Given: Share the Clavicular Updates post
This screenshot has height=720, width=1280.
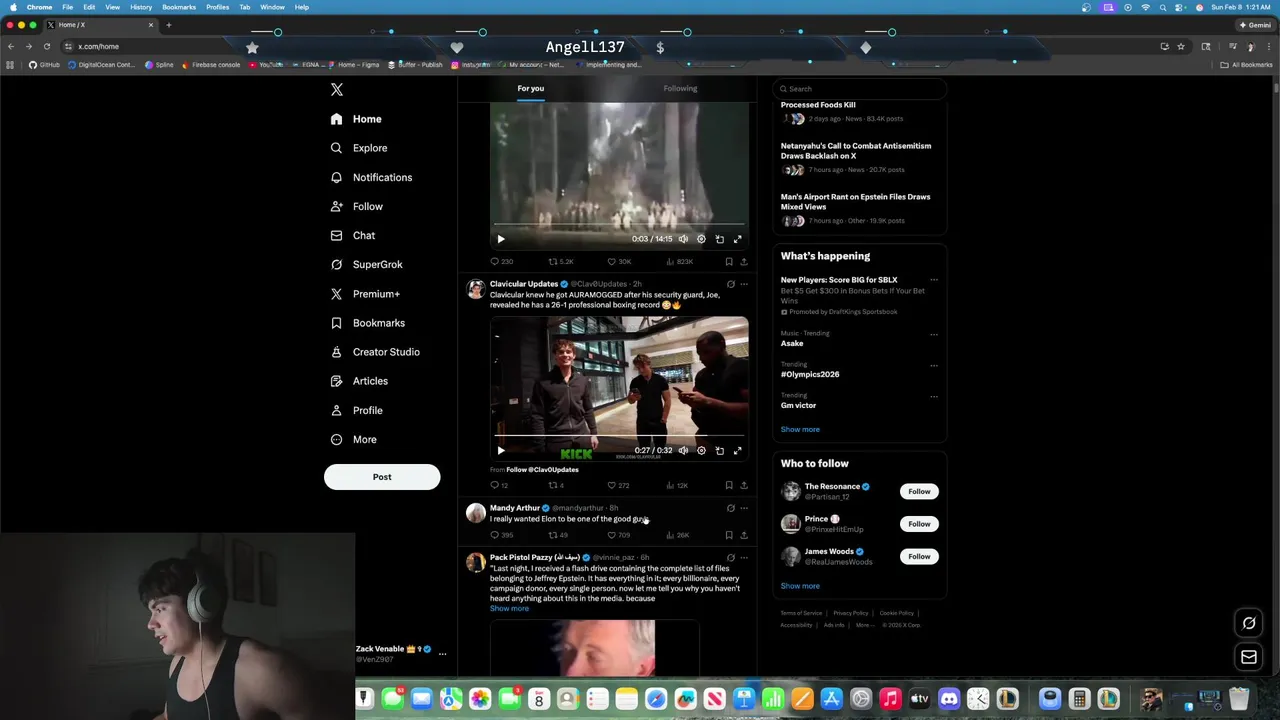Looking at the screenshot, I should (x=743, y=485).
